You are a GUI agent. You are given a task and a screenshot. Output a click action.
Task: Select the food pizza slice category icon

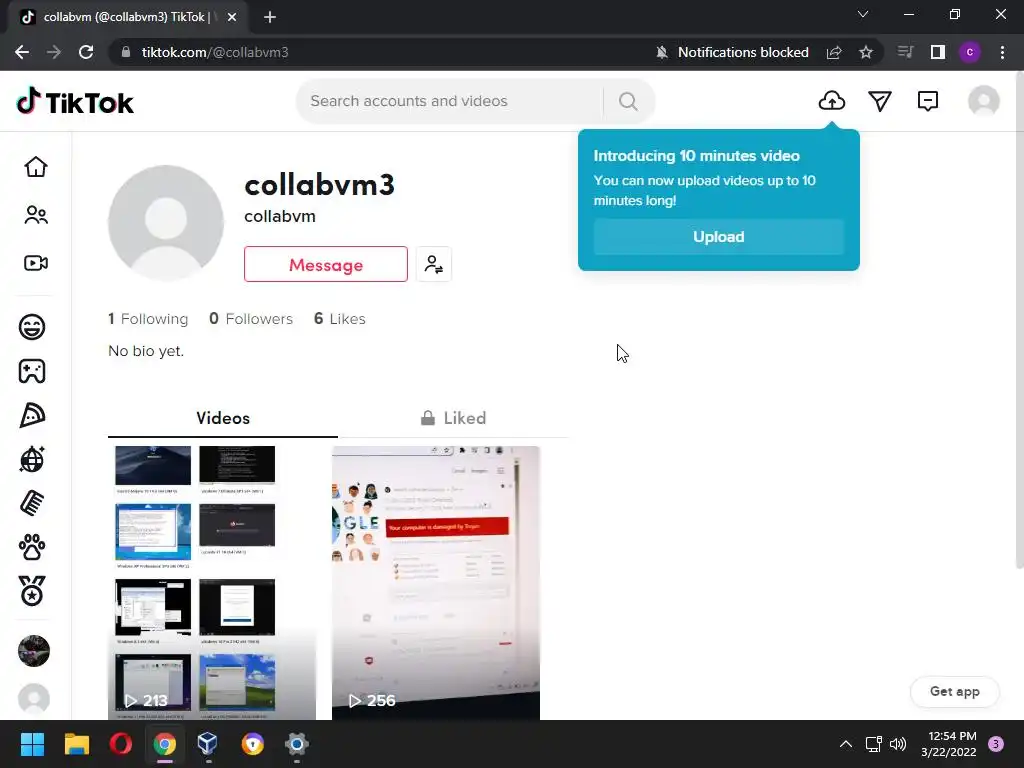point(32,415)
